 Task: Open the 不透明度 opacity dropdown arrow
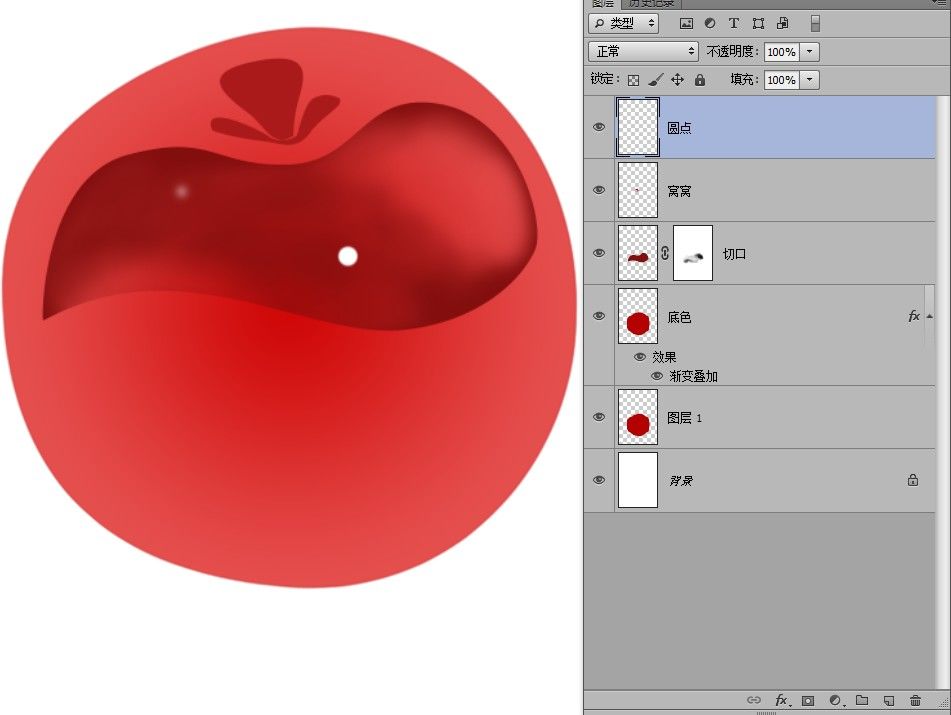pyautogui.click(x=810, y=52)
